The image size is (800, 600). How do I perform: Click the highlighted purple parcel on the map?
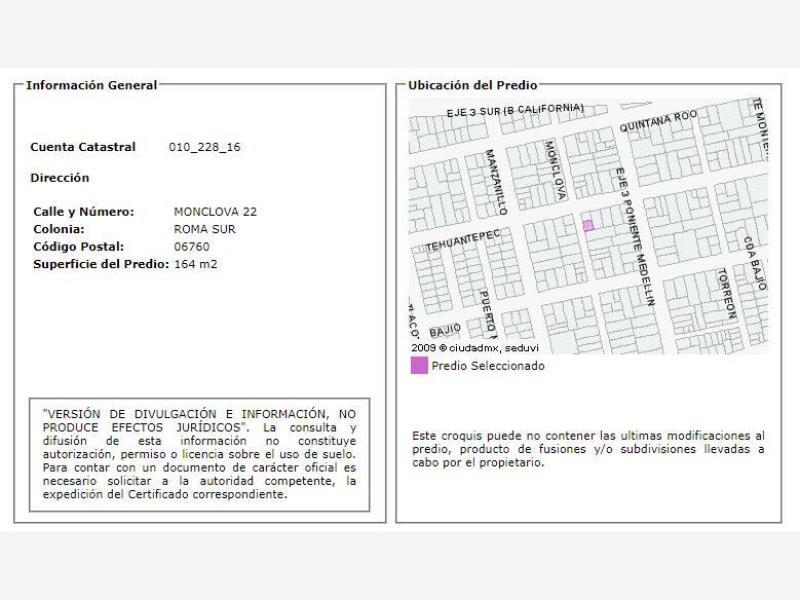coord(588,225)
